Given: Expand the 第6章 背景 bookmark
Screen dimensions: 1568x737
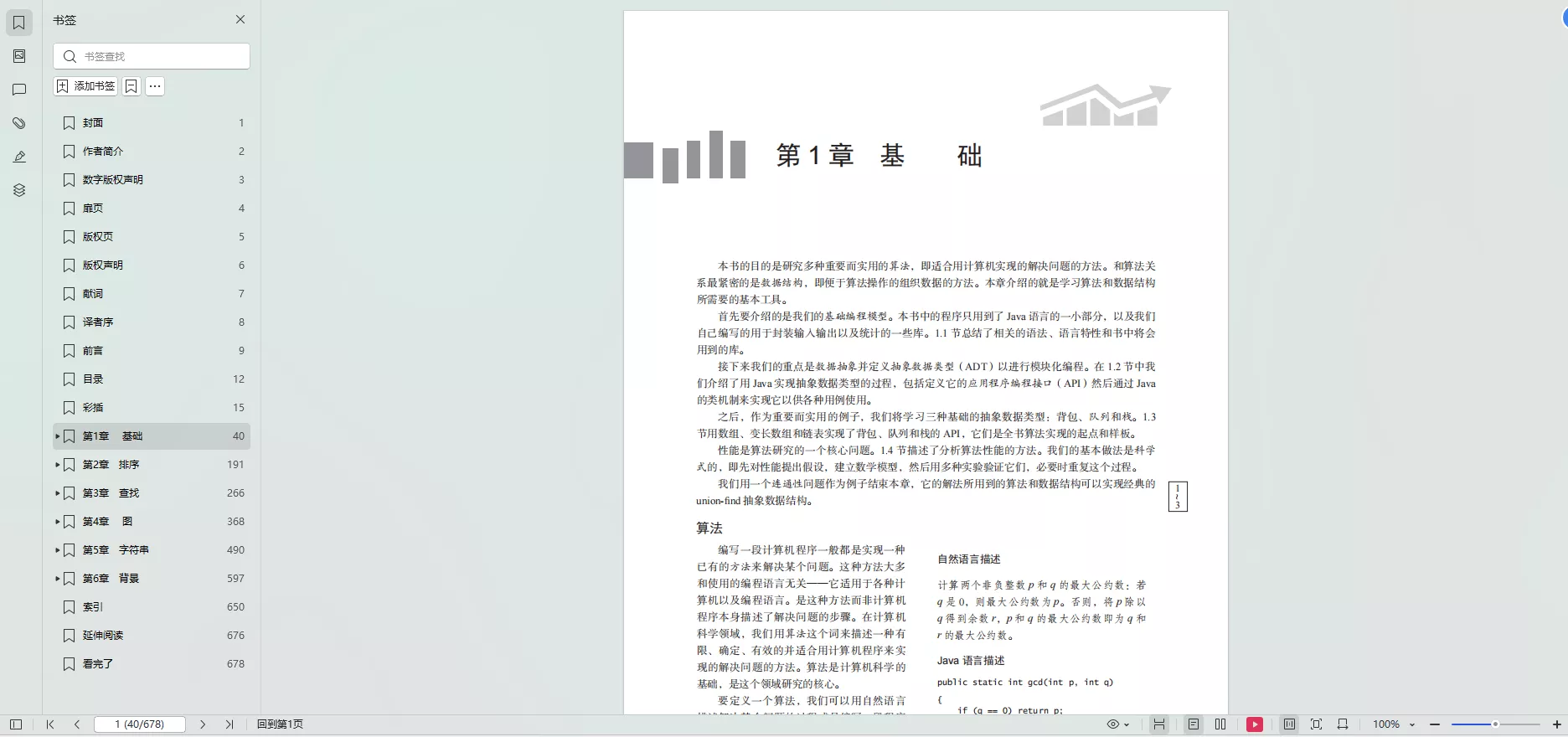Looking at the screenshot, I should coord(57,579).
